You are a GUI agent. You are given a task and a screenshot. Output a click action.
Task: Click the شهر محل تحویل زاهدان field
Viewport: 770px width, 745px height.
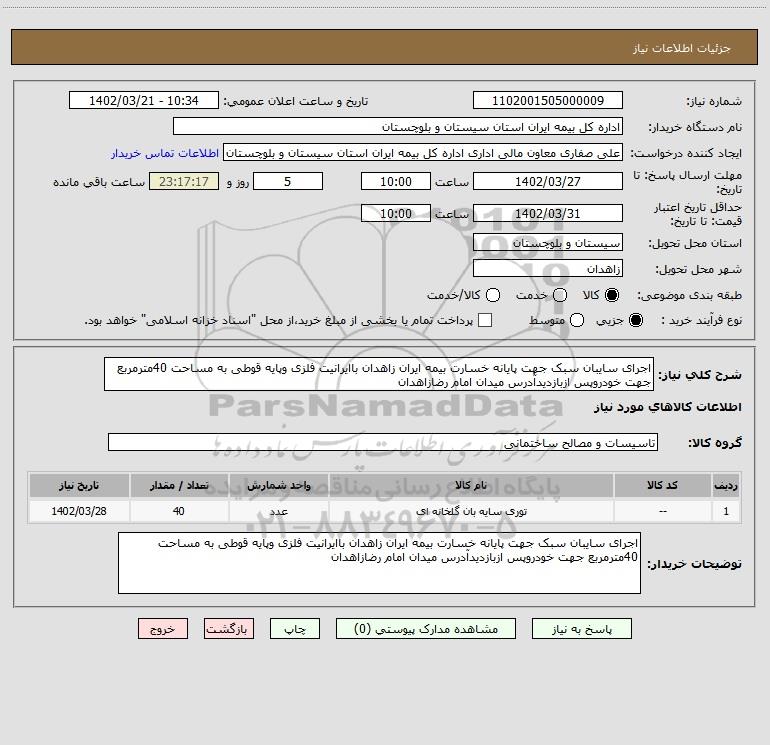[x=548, y=269]
